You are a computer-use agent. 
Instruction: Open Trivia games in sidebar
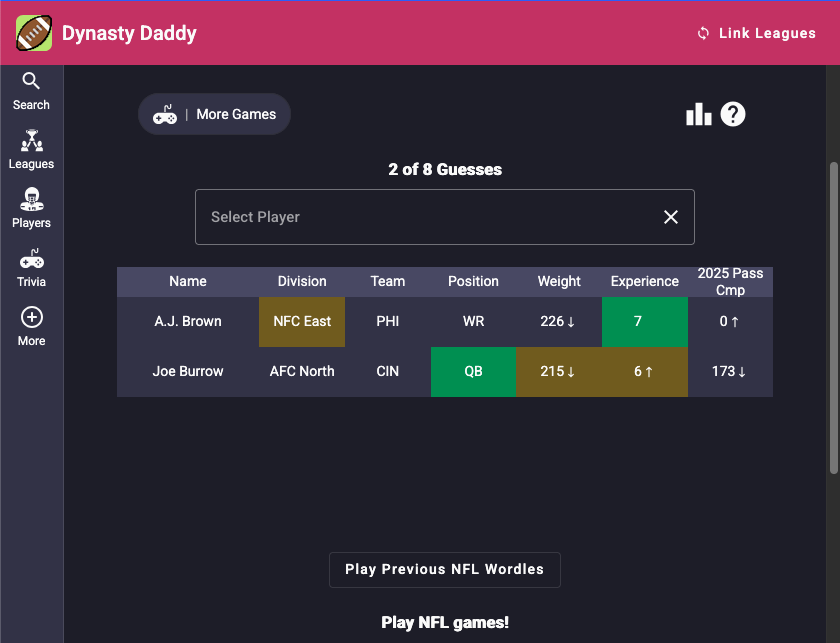pos(31,268)
